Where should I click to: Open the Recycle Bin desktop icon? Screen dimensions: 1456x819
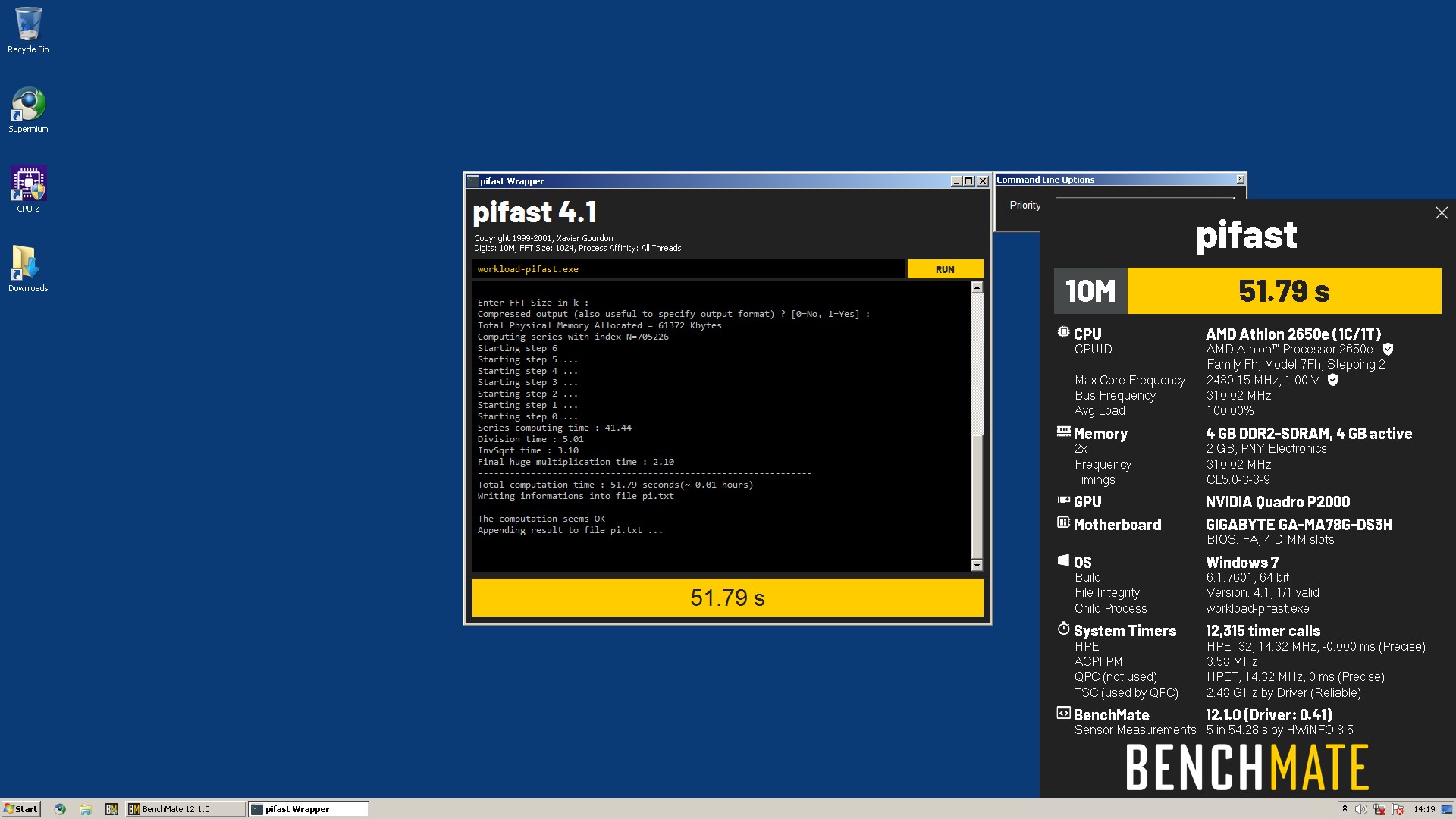tap(28, 30)
